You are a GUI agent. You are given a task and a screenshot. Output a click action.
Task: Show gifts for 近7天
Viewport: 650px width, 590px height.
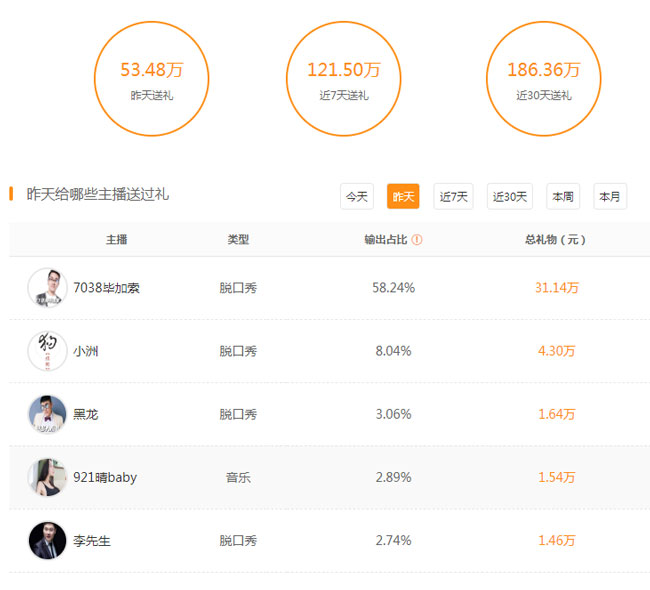454,197
